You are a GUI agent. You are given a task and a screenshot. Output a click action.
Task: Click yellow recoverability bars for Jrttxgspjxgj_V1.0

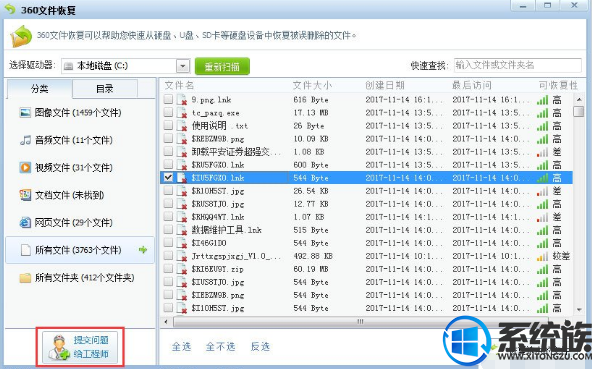pyautogui.click(x=542, y=256)
